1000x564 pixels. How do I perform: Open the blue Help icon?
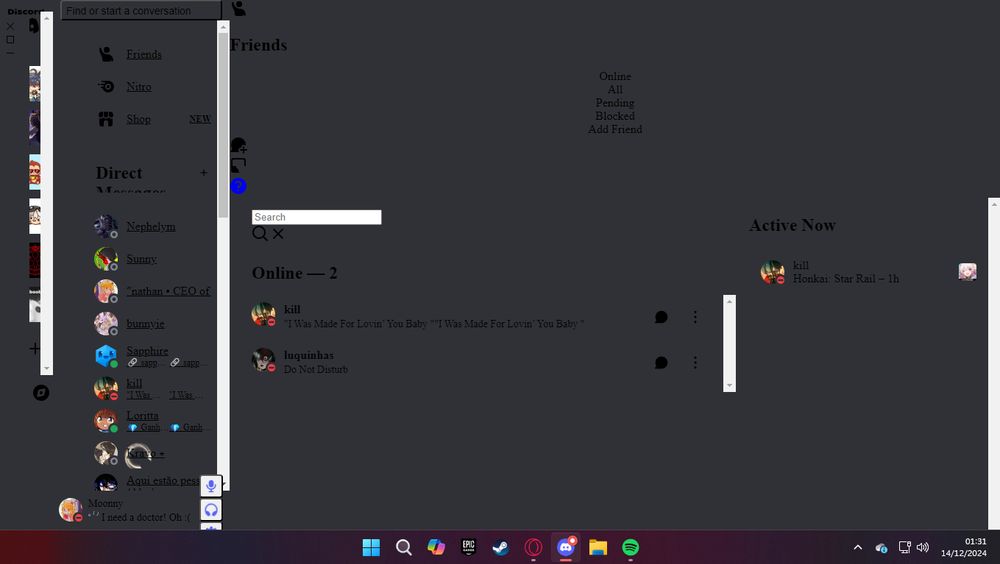tap(239, 186)
